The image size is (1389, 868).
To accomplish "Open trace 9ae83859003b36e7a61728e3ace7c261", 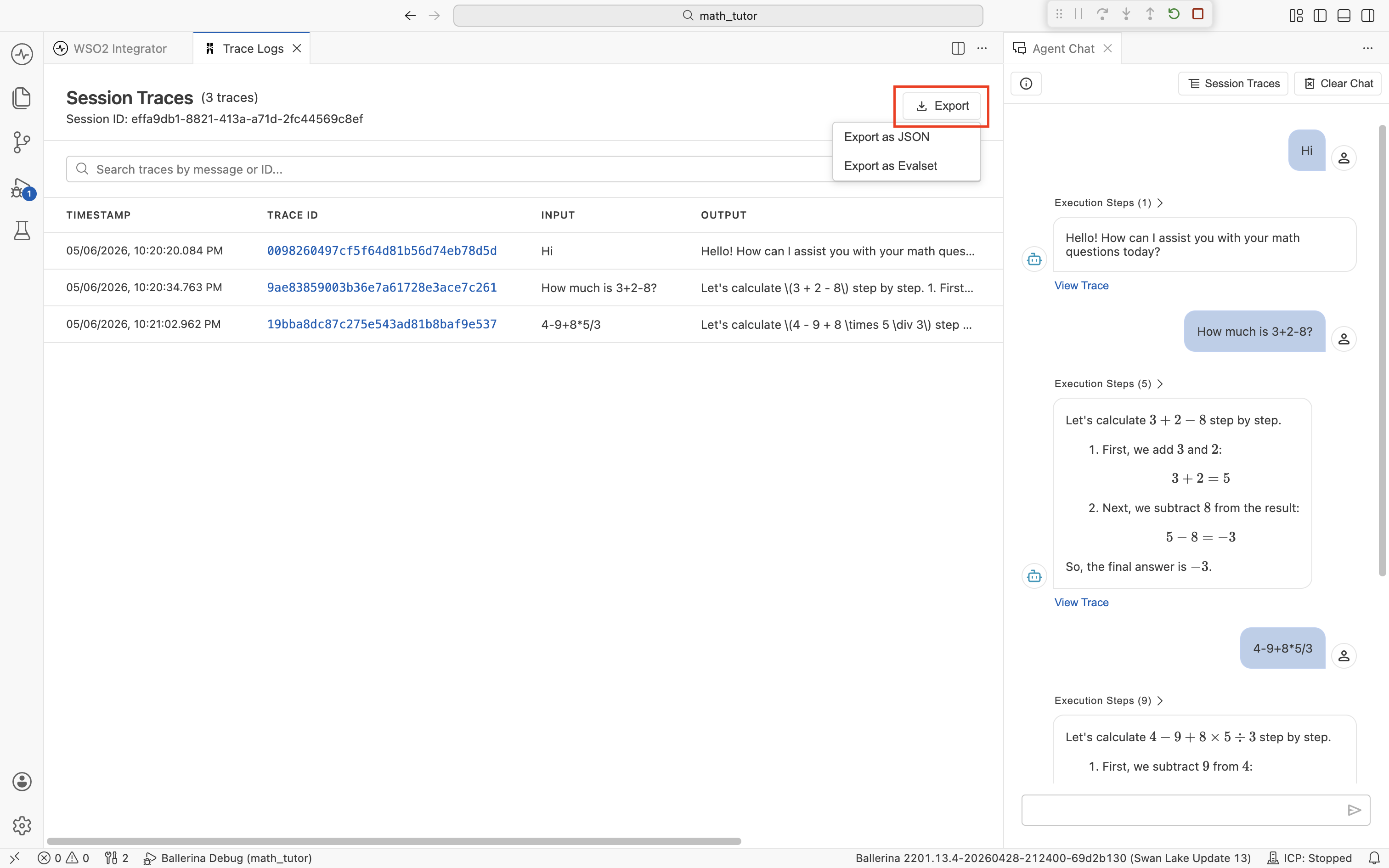I will tap(382, 287).
